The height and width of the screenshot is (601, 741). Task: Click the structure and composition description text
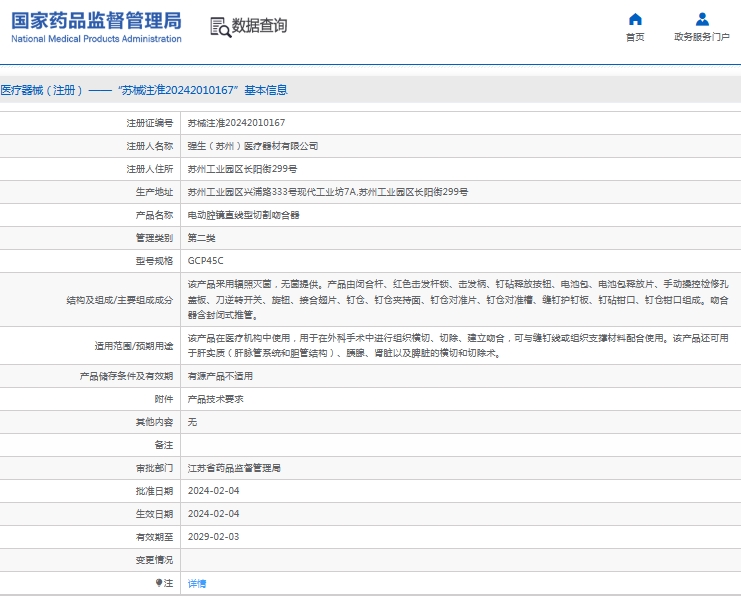pos(458,300)
